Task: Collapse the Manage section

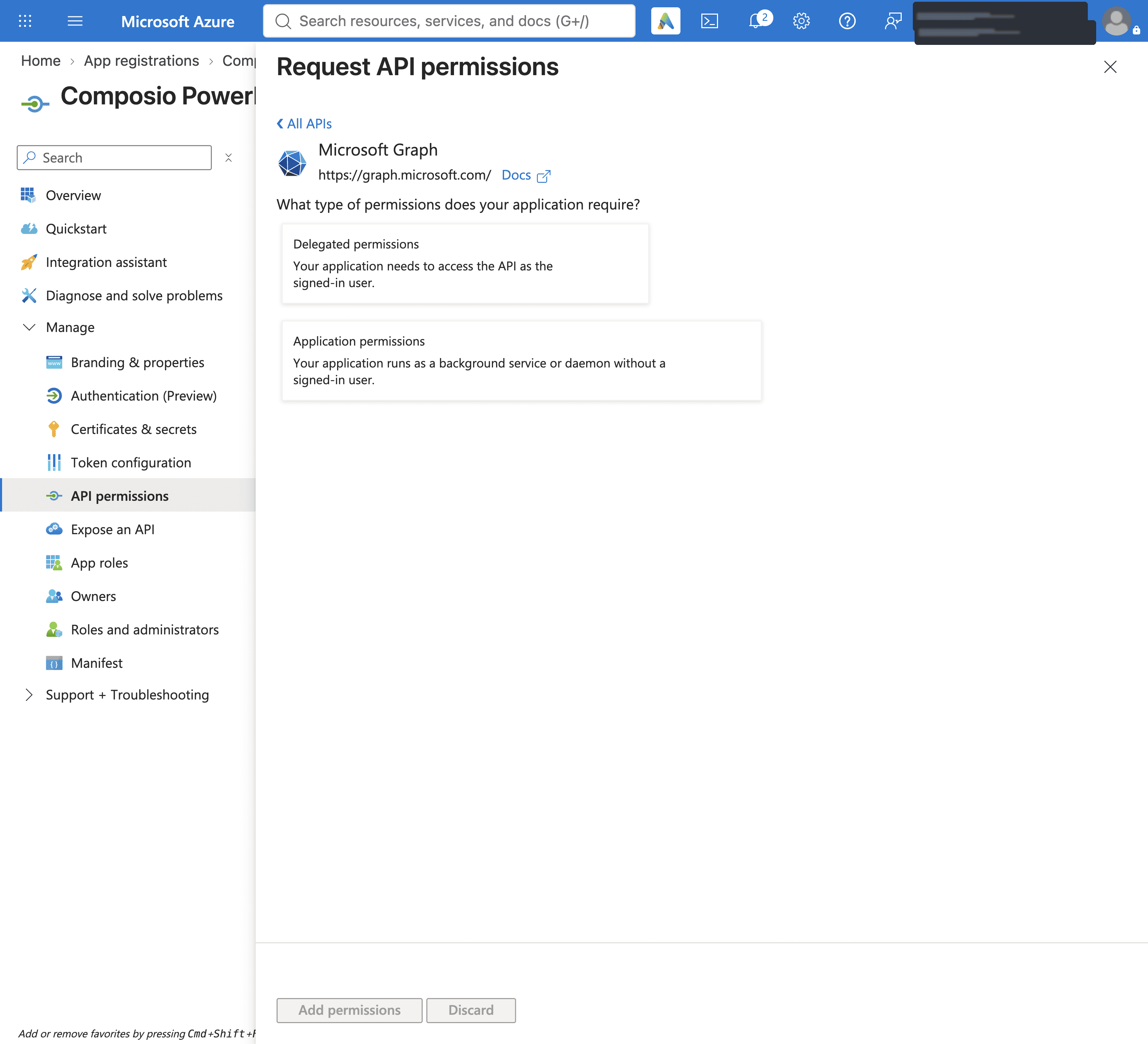Action: pyautogui.click(x=29, y=327)
